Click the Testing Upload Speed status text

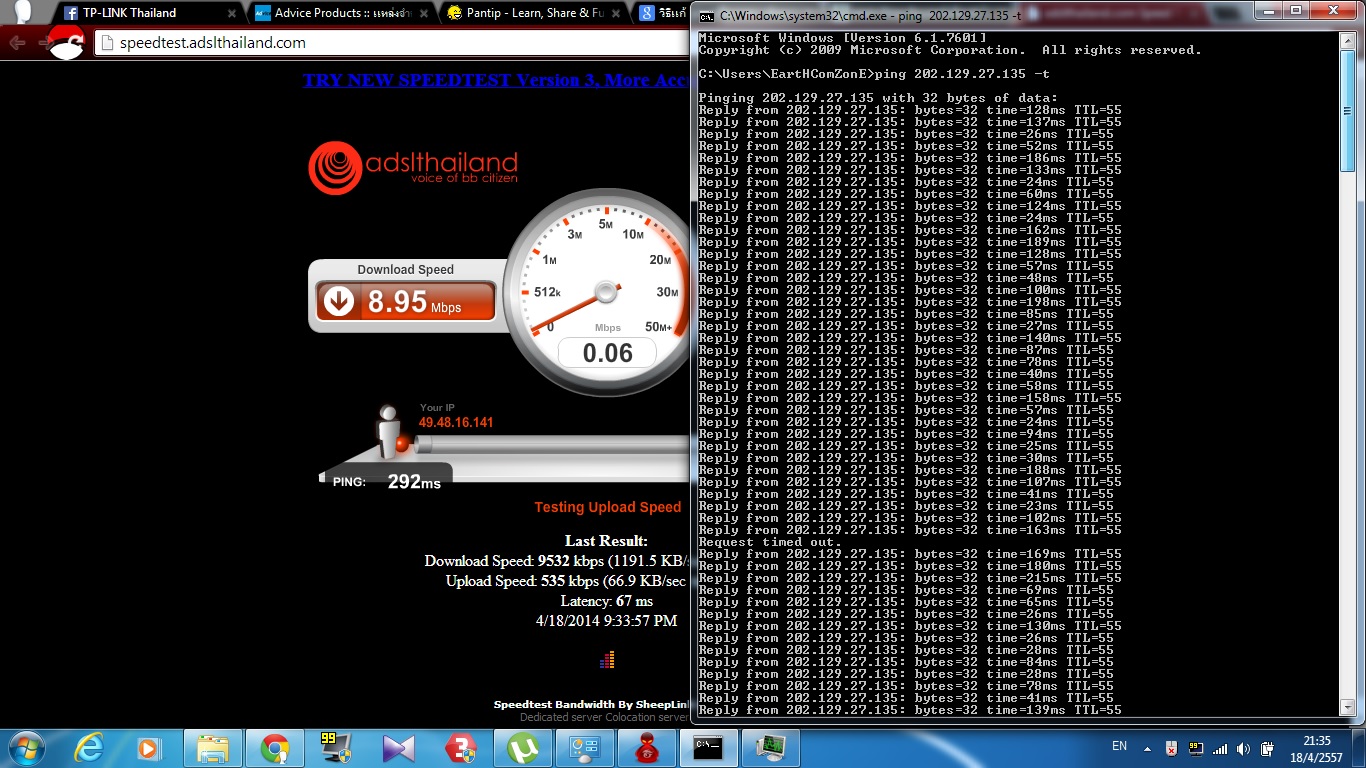[x=607, y=507]
